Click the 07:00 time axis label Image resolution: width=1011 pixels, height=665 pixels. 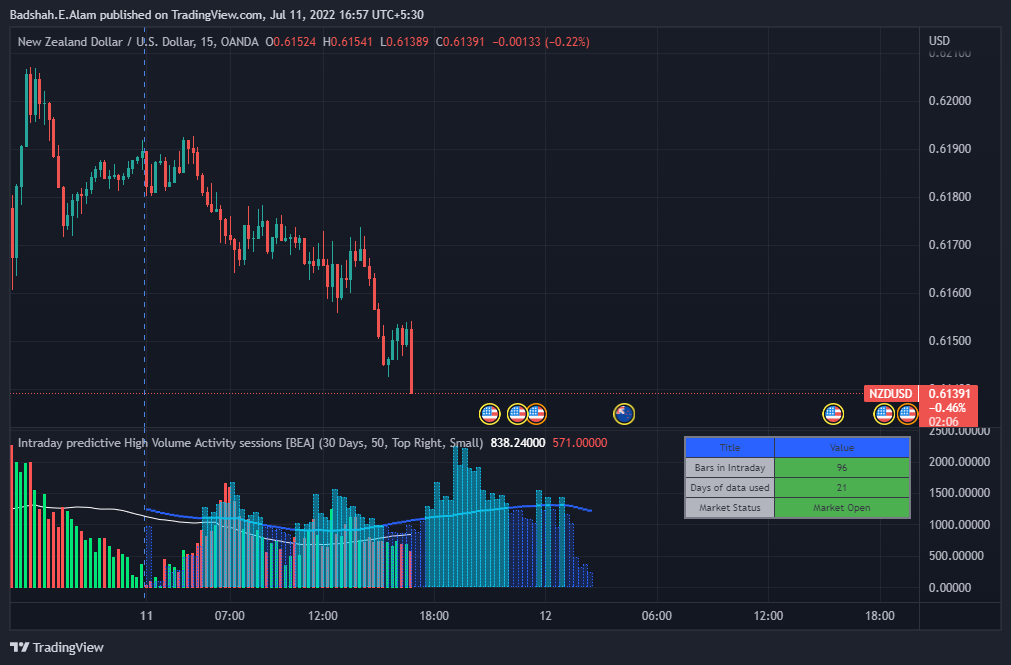click(x=230, y=616)
